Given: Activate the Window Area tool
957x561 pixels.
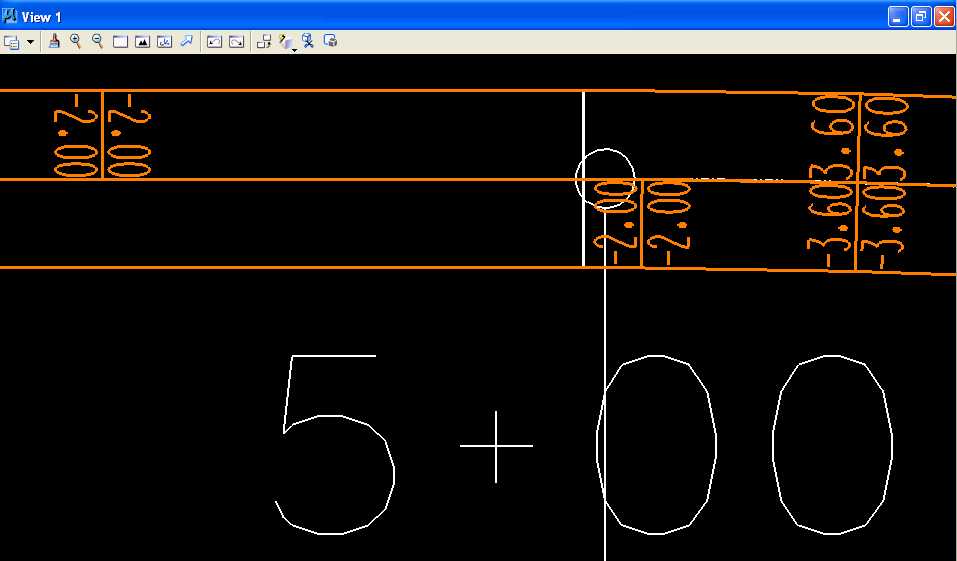Looking at the screenshot, I should coord(120,42).
